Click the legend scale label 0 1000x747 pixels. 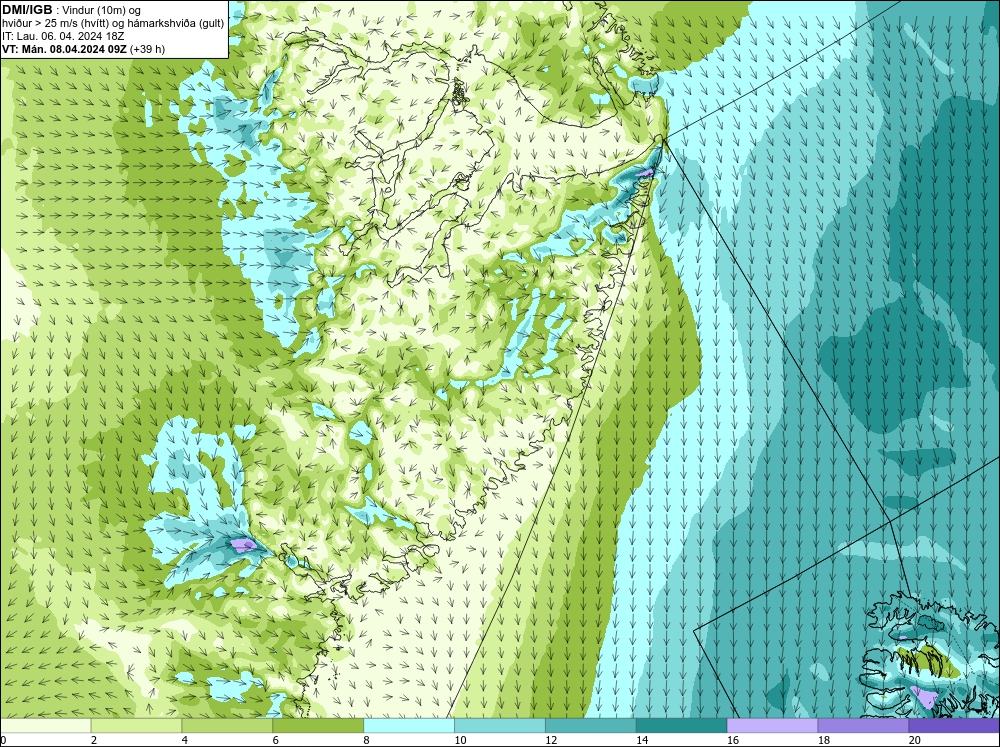click(x=3, y=740)
